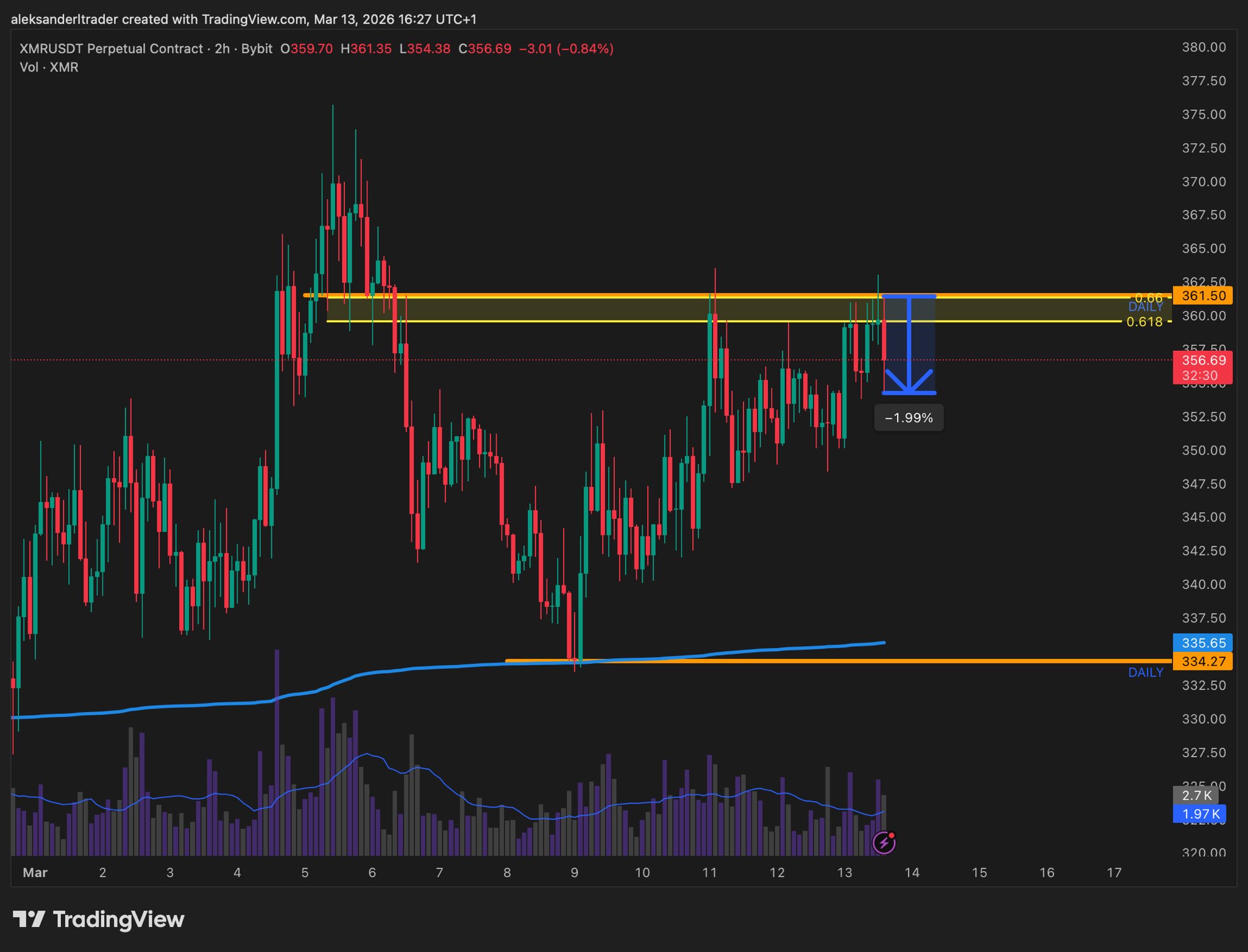Click the TradingView wordmark text

coord(118,919)
